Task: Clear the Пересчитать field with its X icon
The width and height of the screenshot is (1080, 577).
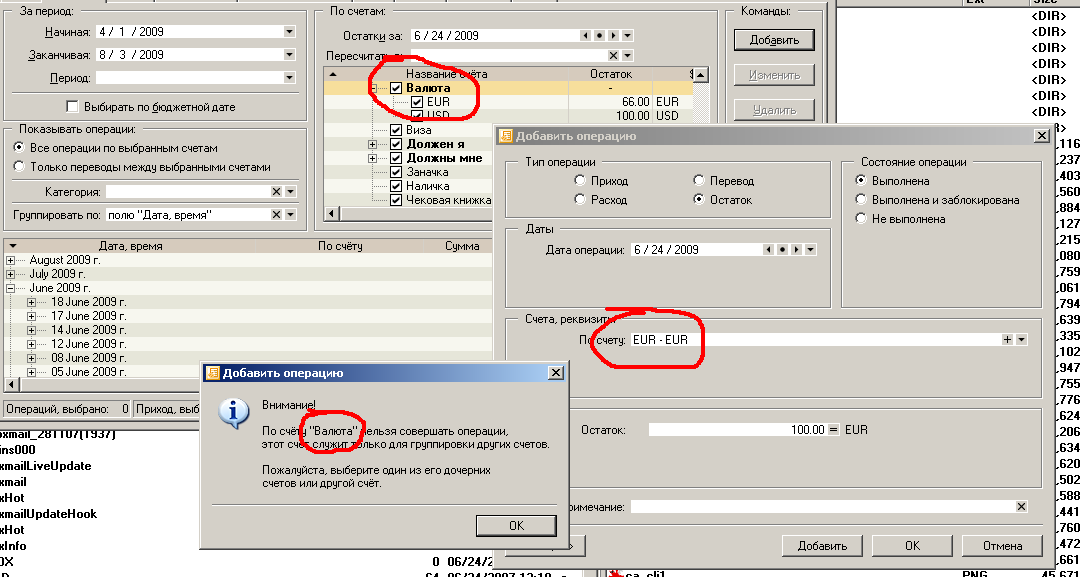Action: (x=613, y=56)
